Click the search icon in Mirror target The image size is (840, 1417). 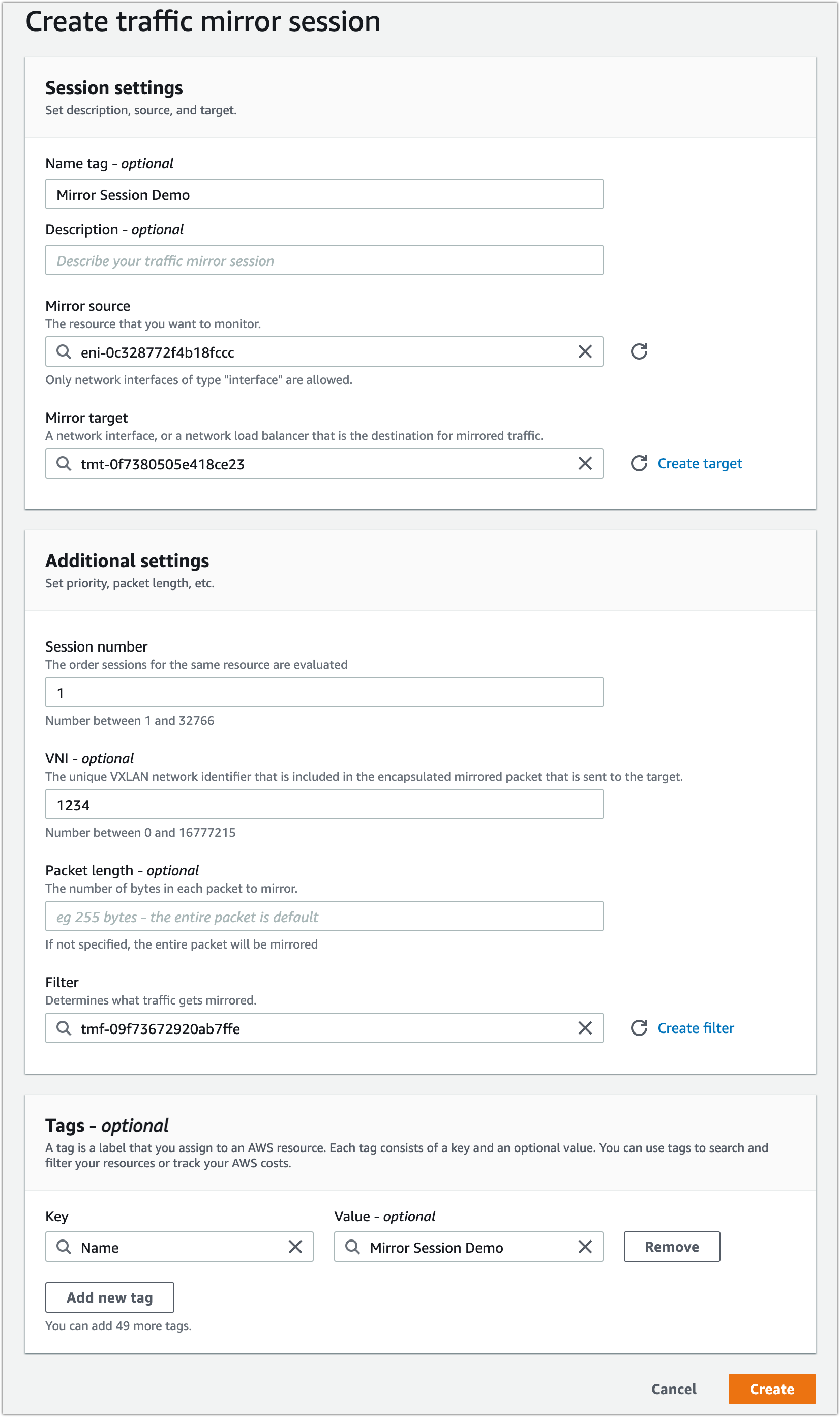[64, 463]
